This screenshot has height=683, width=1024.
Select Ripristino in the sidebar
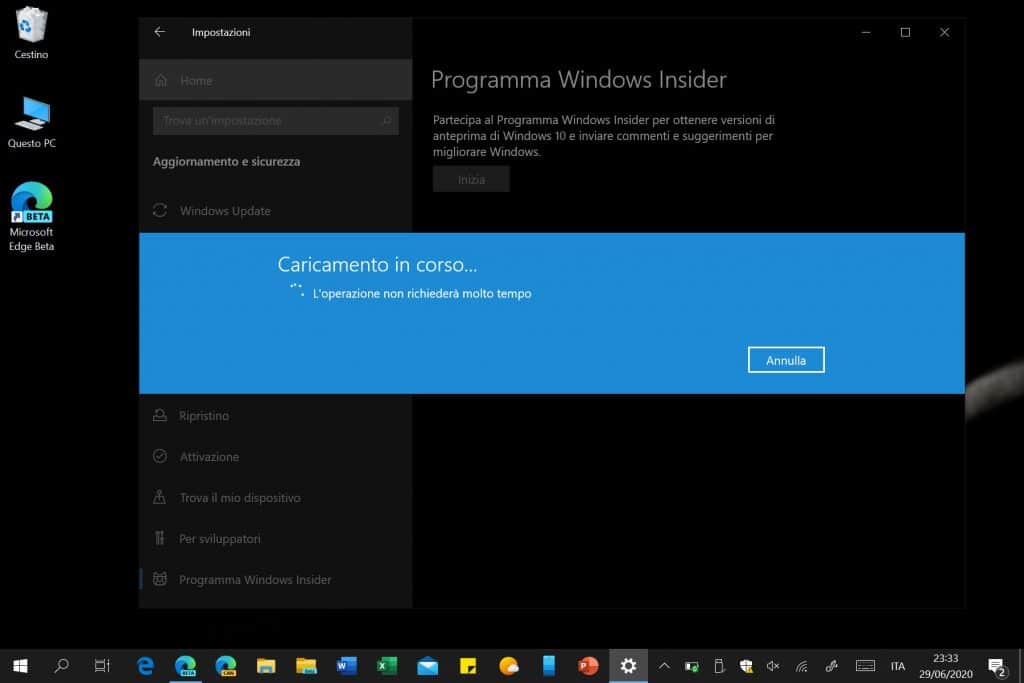pos(204,416)
